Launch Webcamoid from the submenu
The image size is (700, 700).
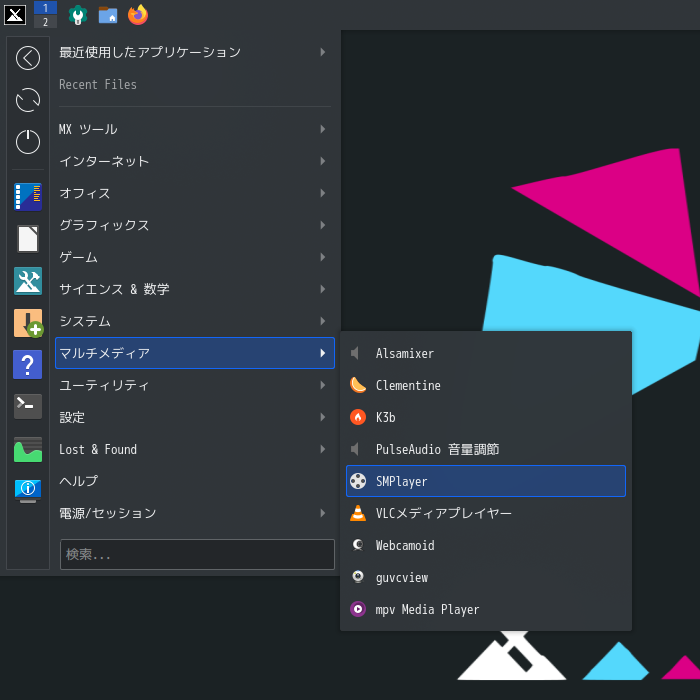(486, 545)
